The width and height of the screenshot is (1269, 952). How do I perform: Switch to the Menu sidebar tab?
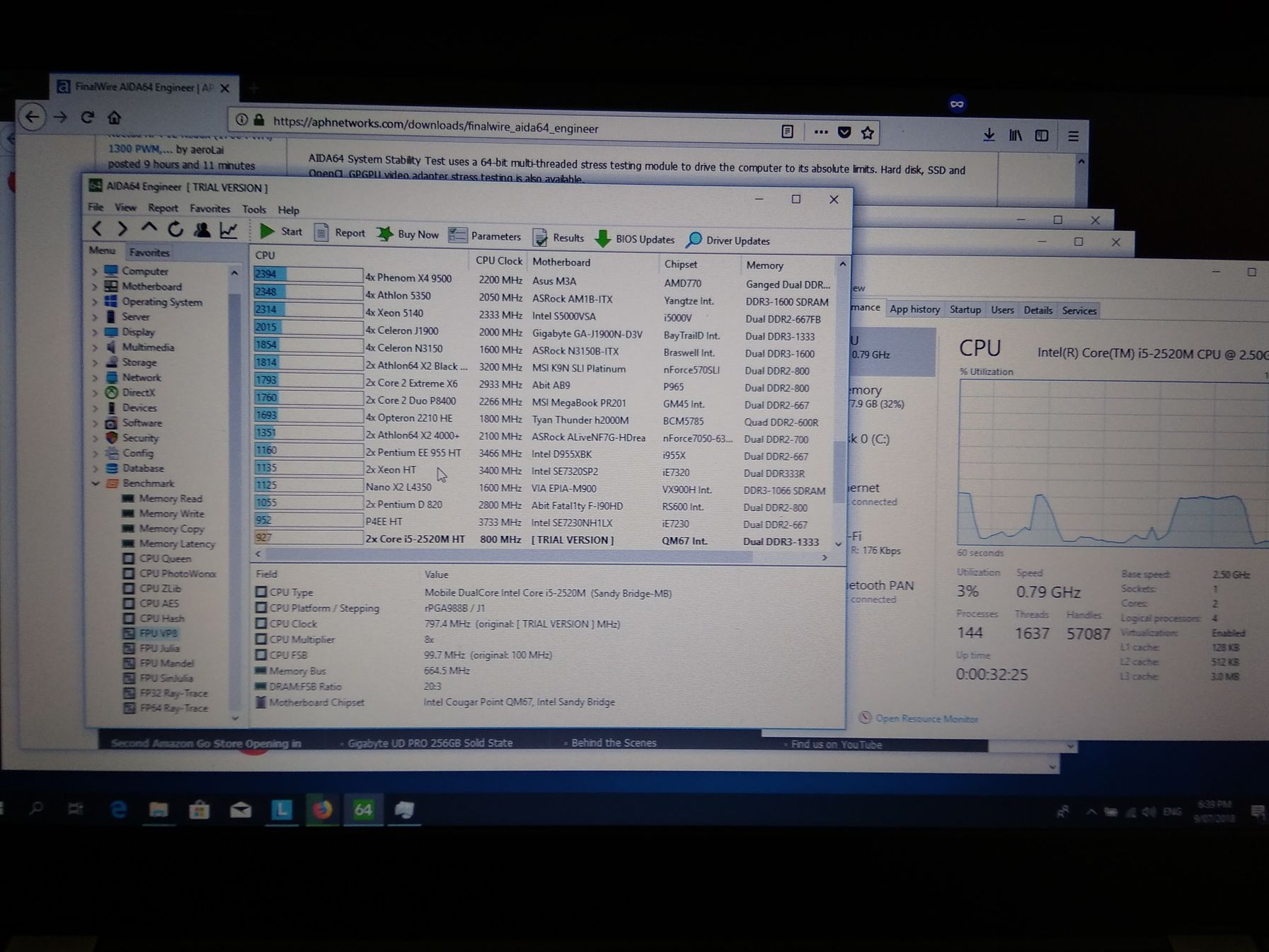tap(102, 251)
